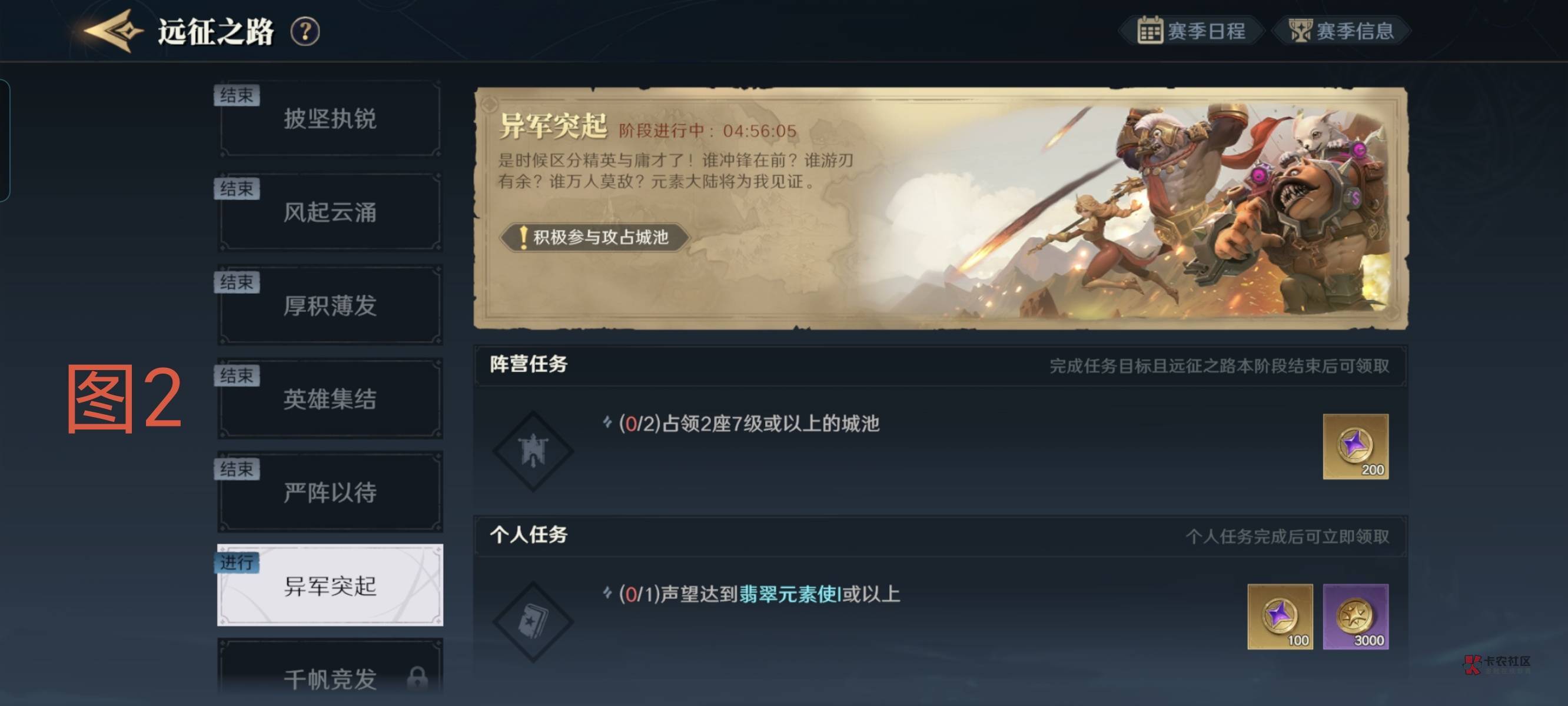Select the 风起云涌 stage tab
1568x706 pixels.
pyautogui.click(x=330, y=212)
